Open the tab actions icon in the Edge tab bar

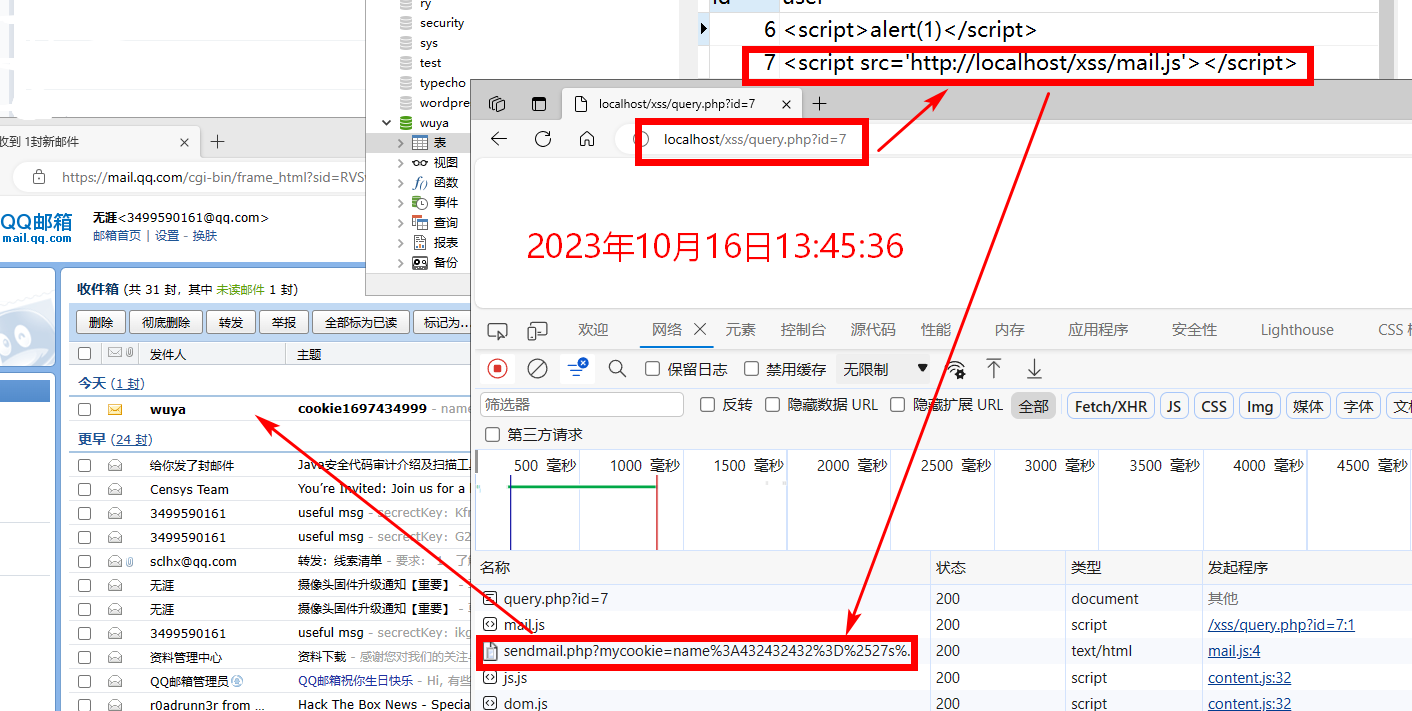point(497,103)
